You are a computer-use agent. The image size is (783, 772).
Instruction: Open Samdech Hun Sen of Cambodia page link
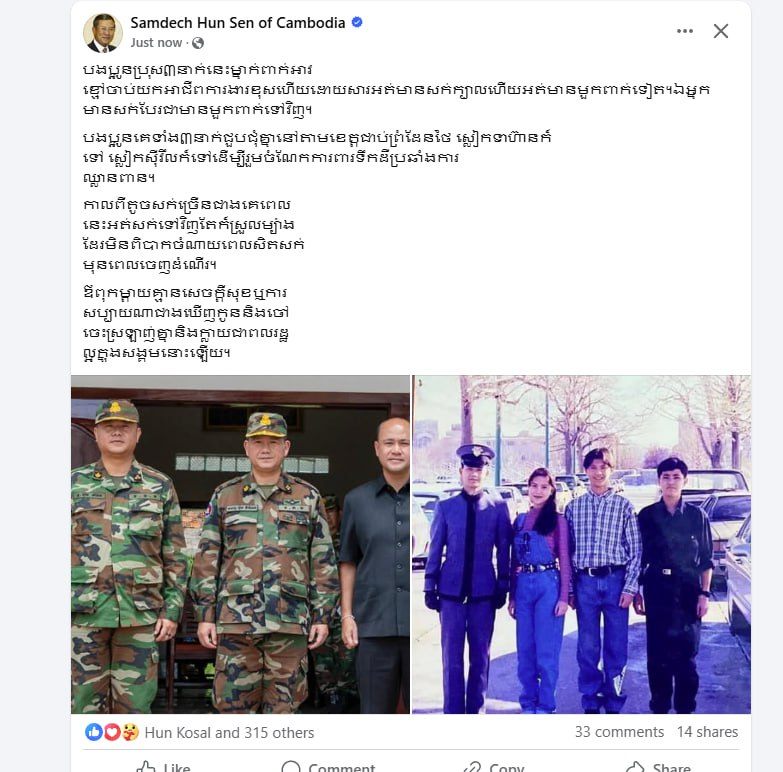(238, 23)
